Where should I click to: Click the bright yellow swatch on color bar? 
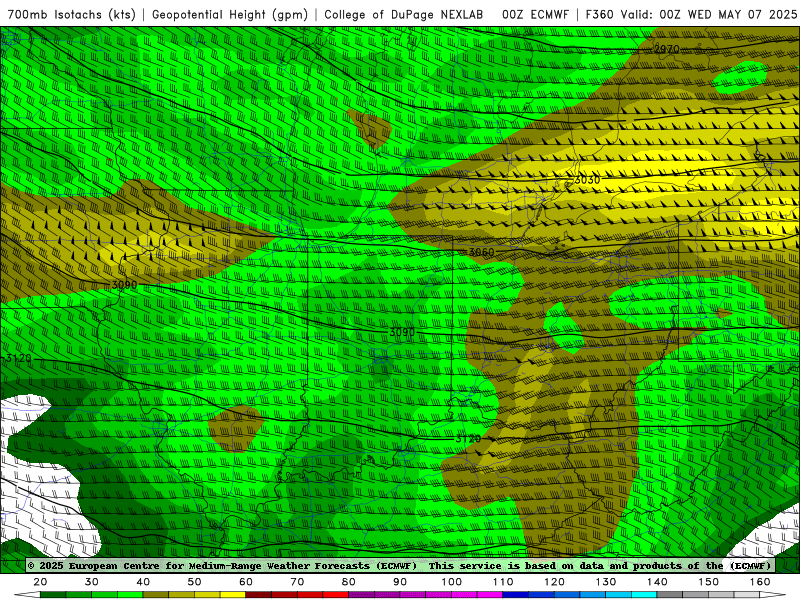click(x=233, y=594)
